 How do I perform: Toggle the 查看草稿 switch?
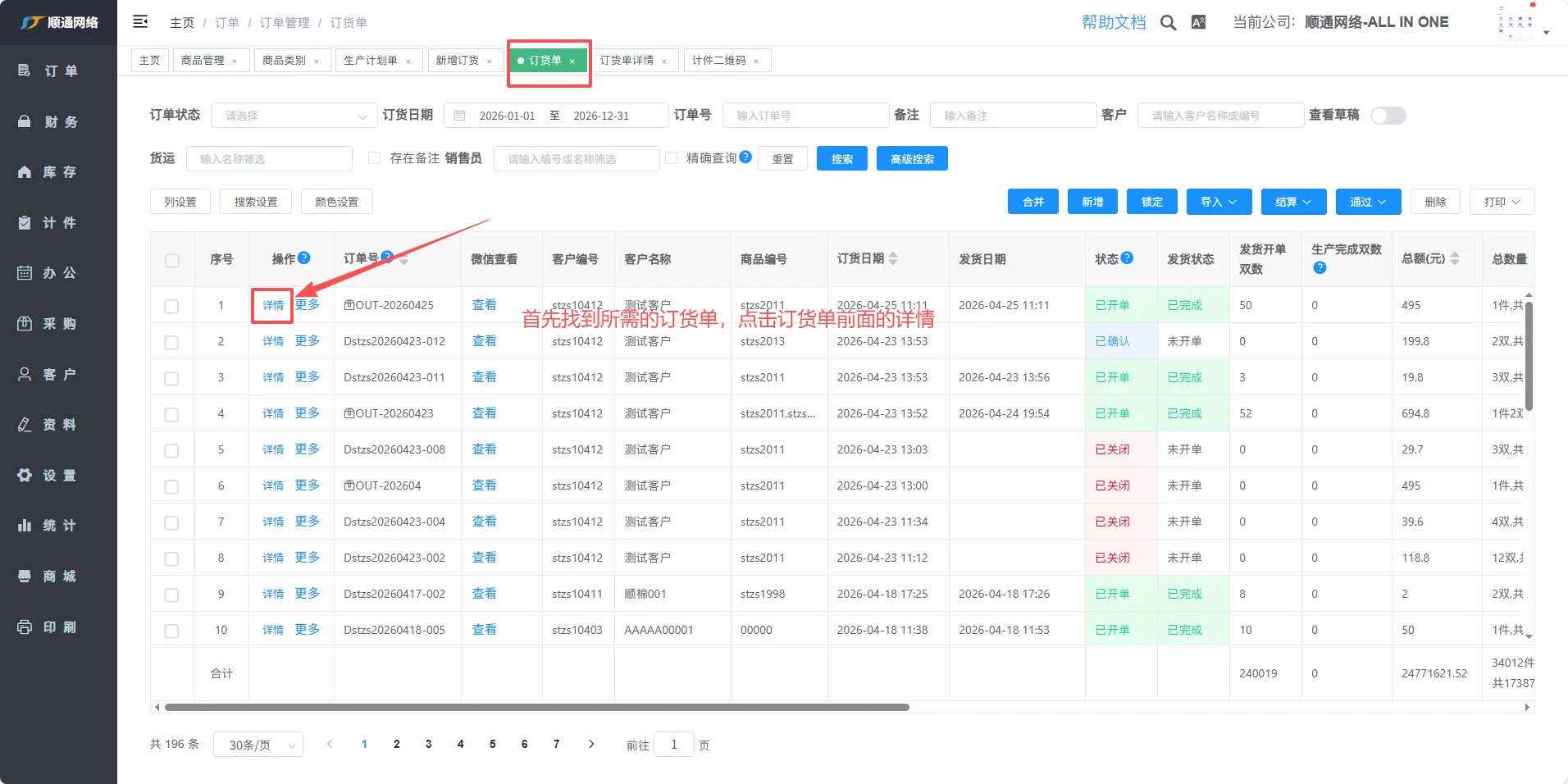(x=1388, y=116)
